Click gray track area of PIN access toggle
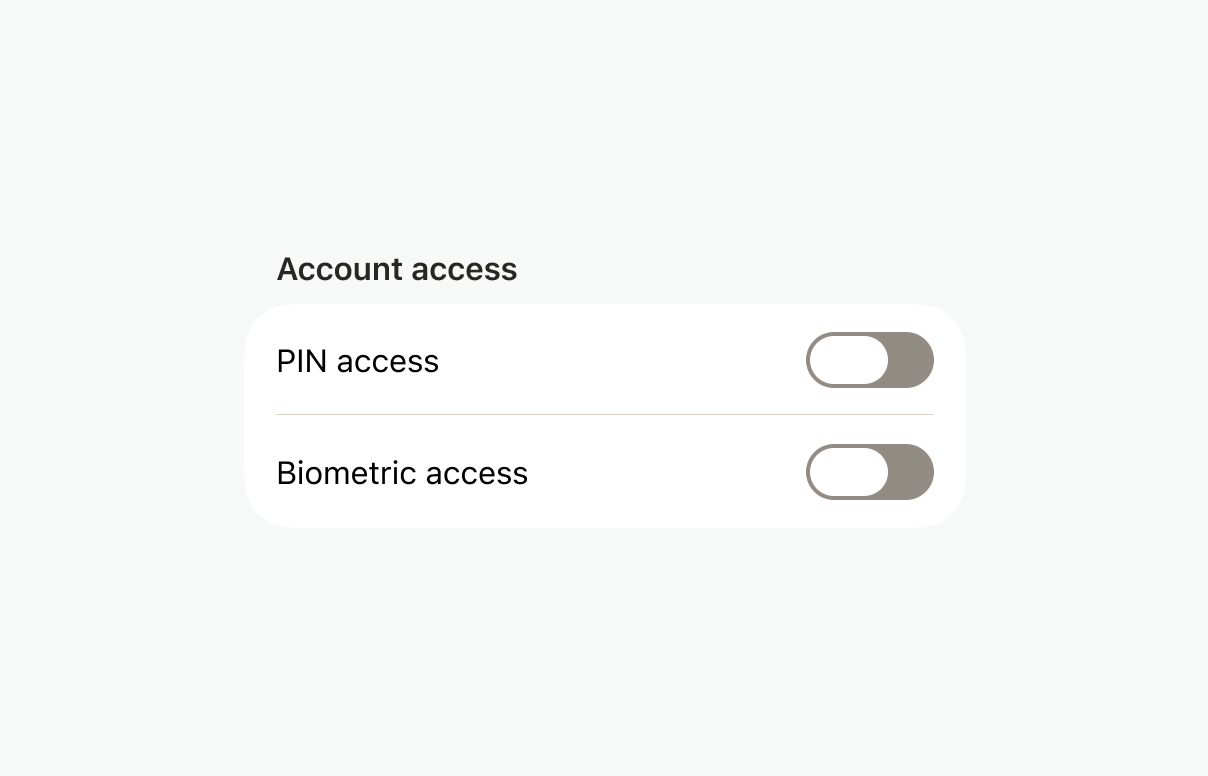The height and width of the screenshot is (776, 1208). tap(912, 360)
